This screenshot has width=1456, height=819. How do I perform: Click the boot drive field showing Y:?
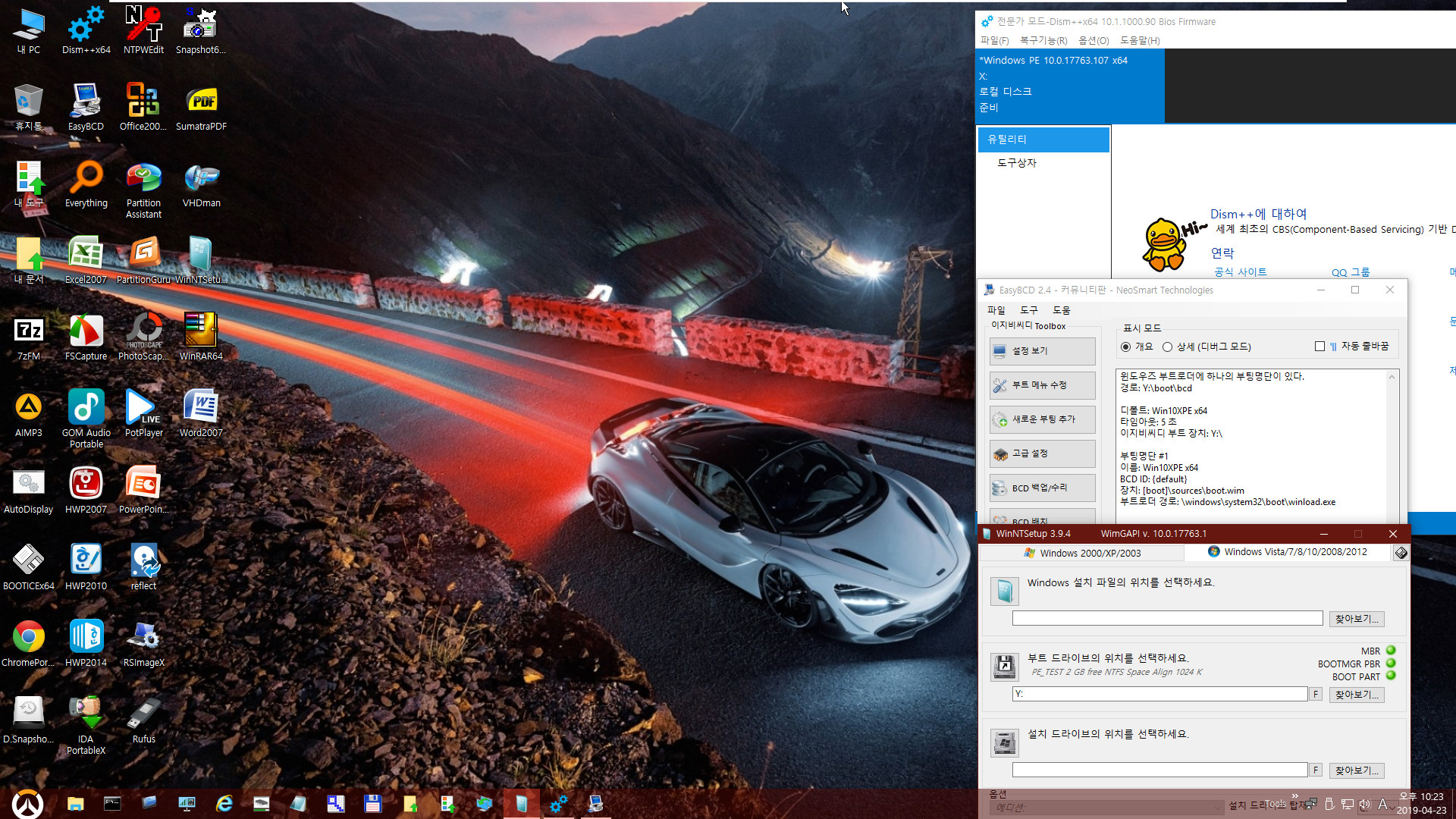(1159, 695)
